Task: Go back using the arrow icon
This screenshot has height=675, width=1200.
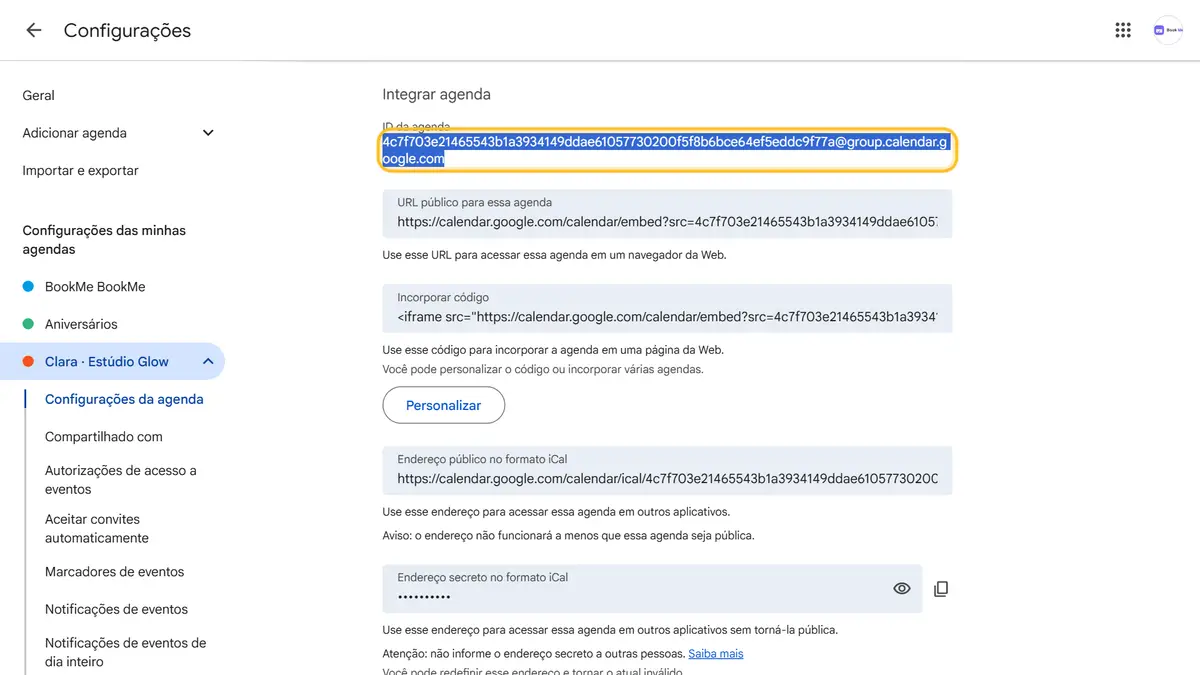Action: (34, 30)
